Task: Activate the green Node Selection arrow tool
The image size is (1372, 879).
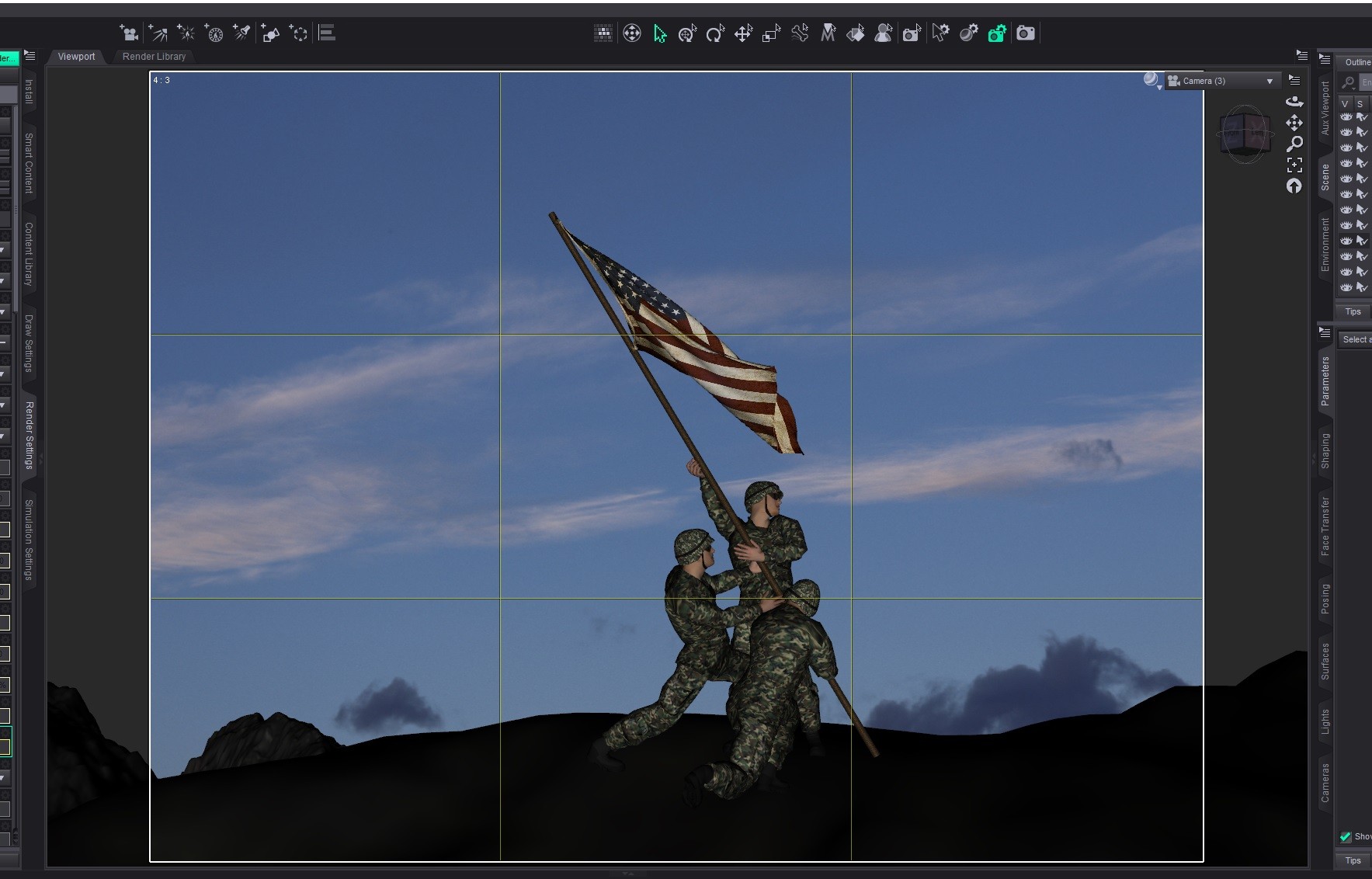Action: click(x=660, y=33)
